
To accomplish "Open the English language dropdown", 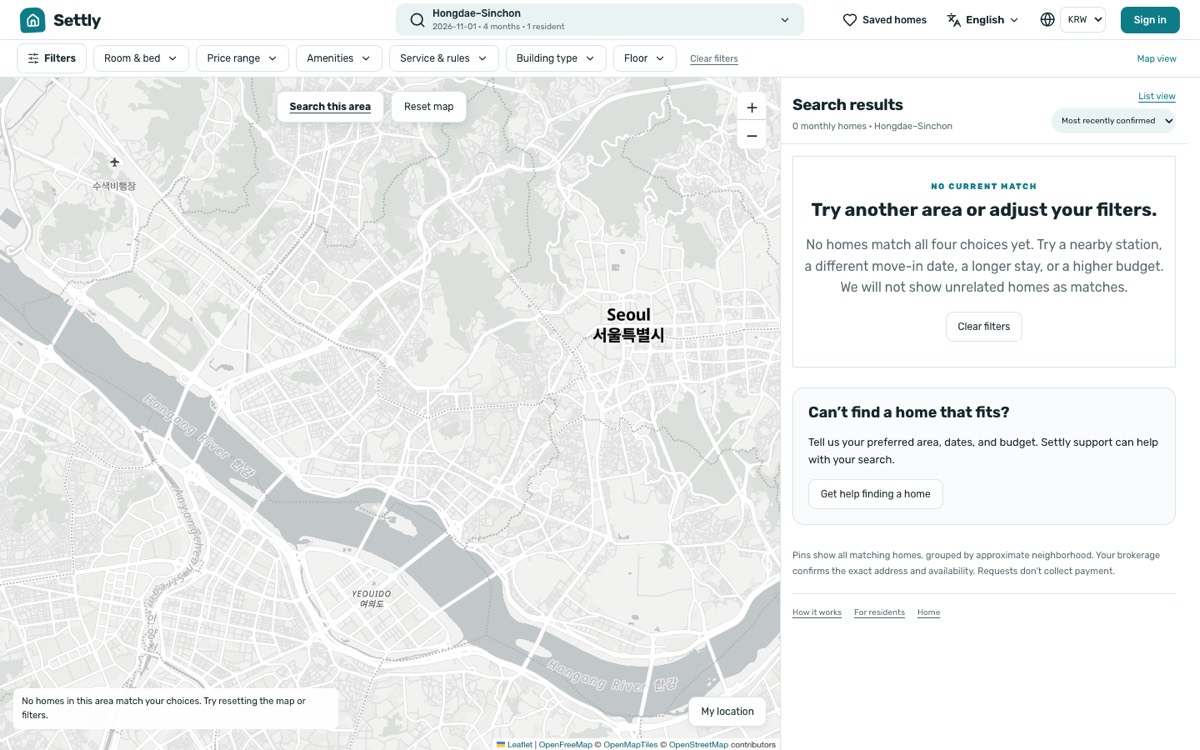I will pyautogui.click(x=983, y=20).
